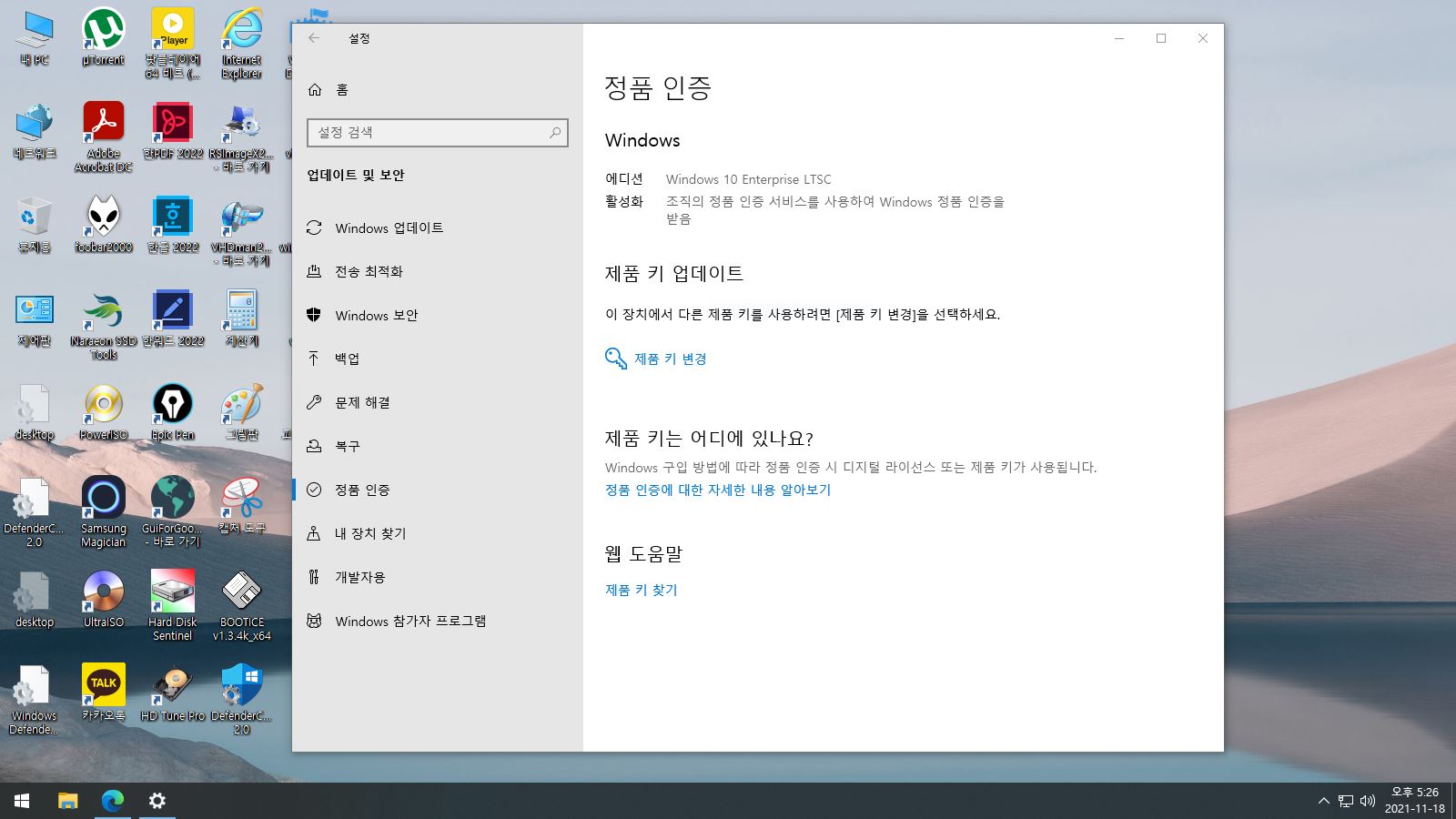Select GuiForGoo... shortcut desktop icon

tap(173, 512)
